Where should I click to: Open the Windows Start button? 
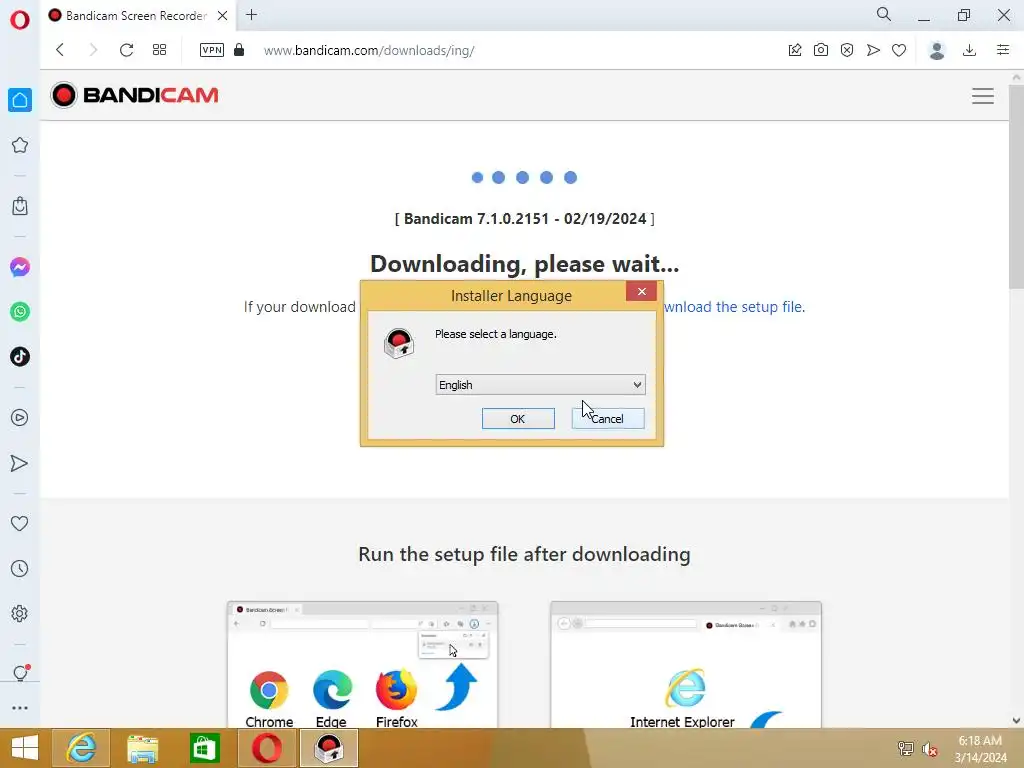(x=25, y=748)
